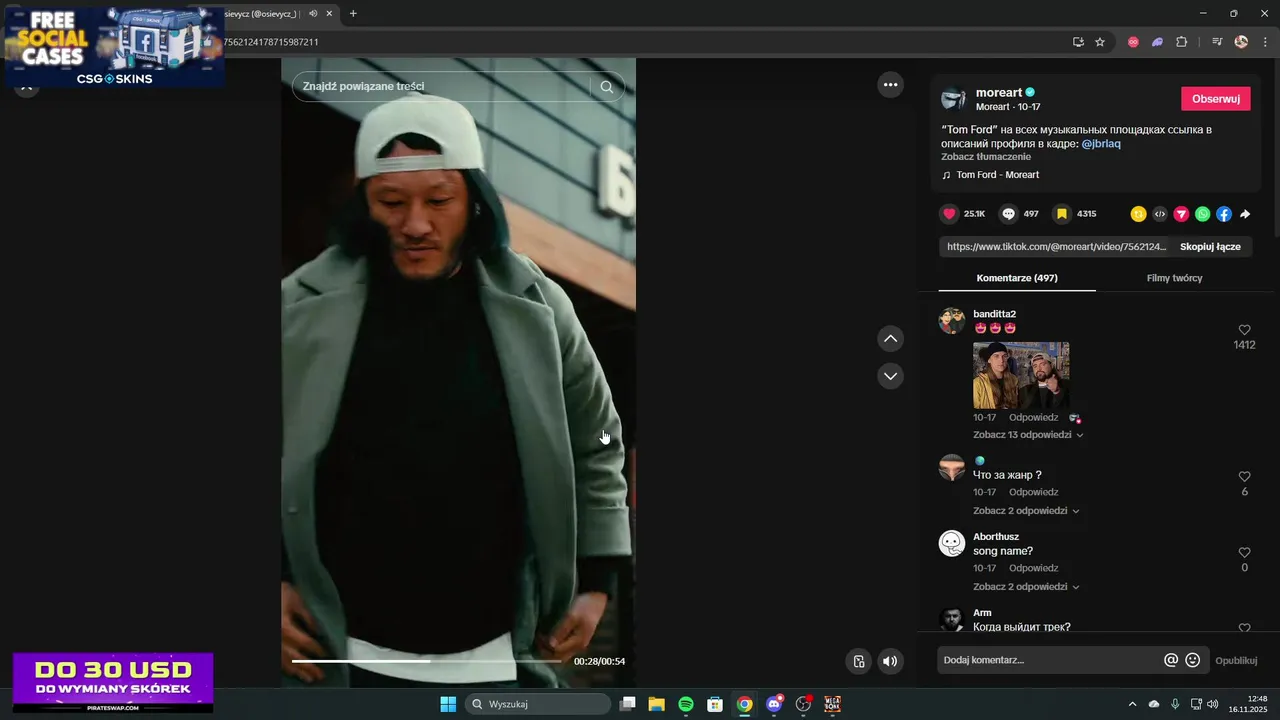Open File Explorer from the taskbar
Screen dimensions: 1280x720
[x=657, y=704]
